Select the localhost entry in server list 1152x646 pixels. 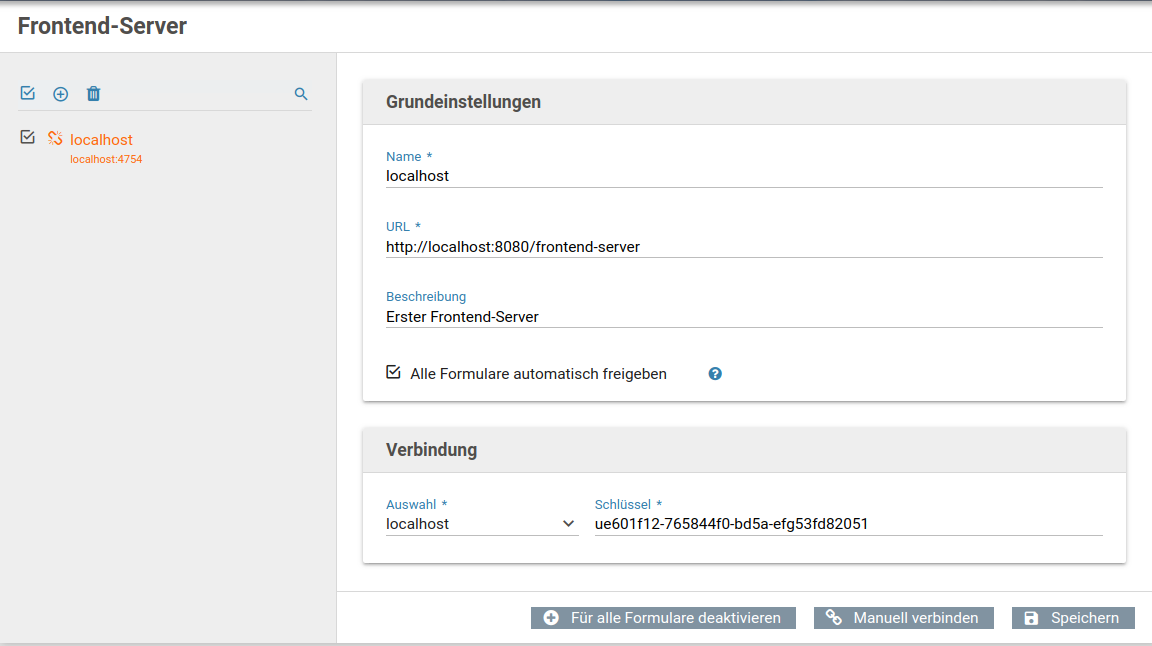point(101,140)
